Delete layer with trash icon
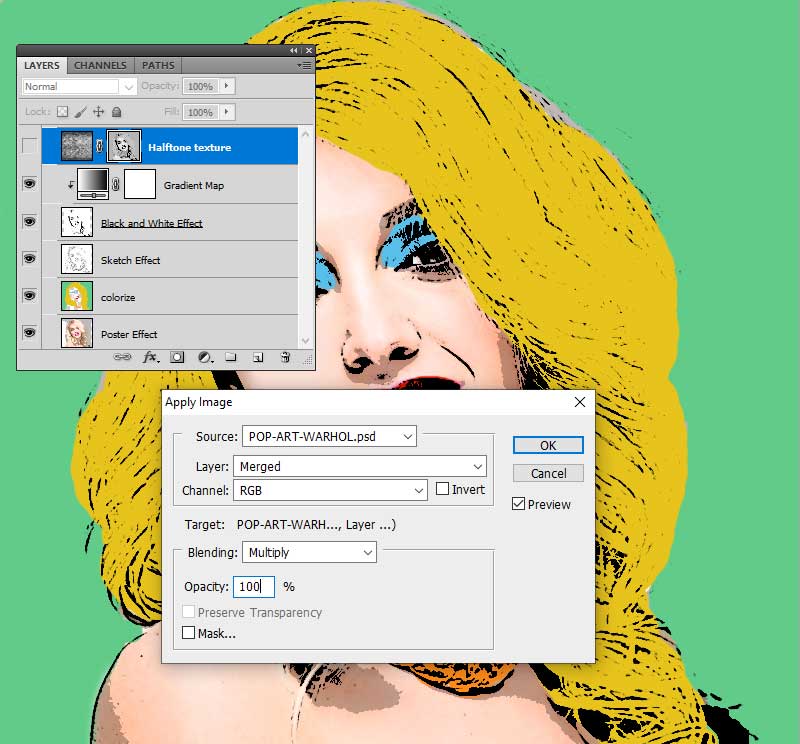This screenshot has height=744, width=800. point(285,357)
